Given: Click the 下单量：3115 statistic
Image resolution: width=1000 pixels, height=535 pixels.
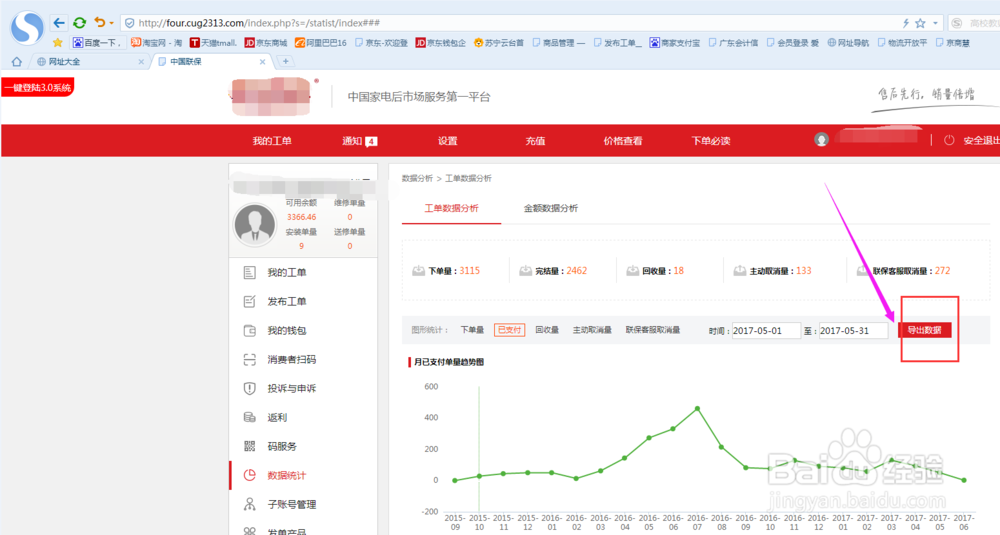Looking at the screenshot, I should [446, 271].
